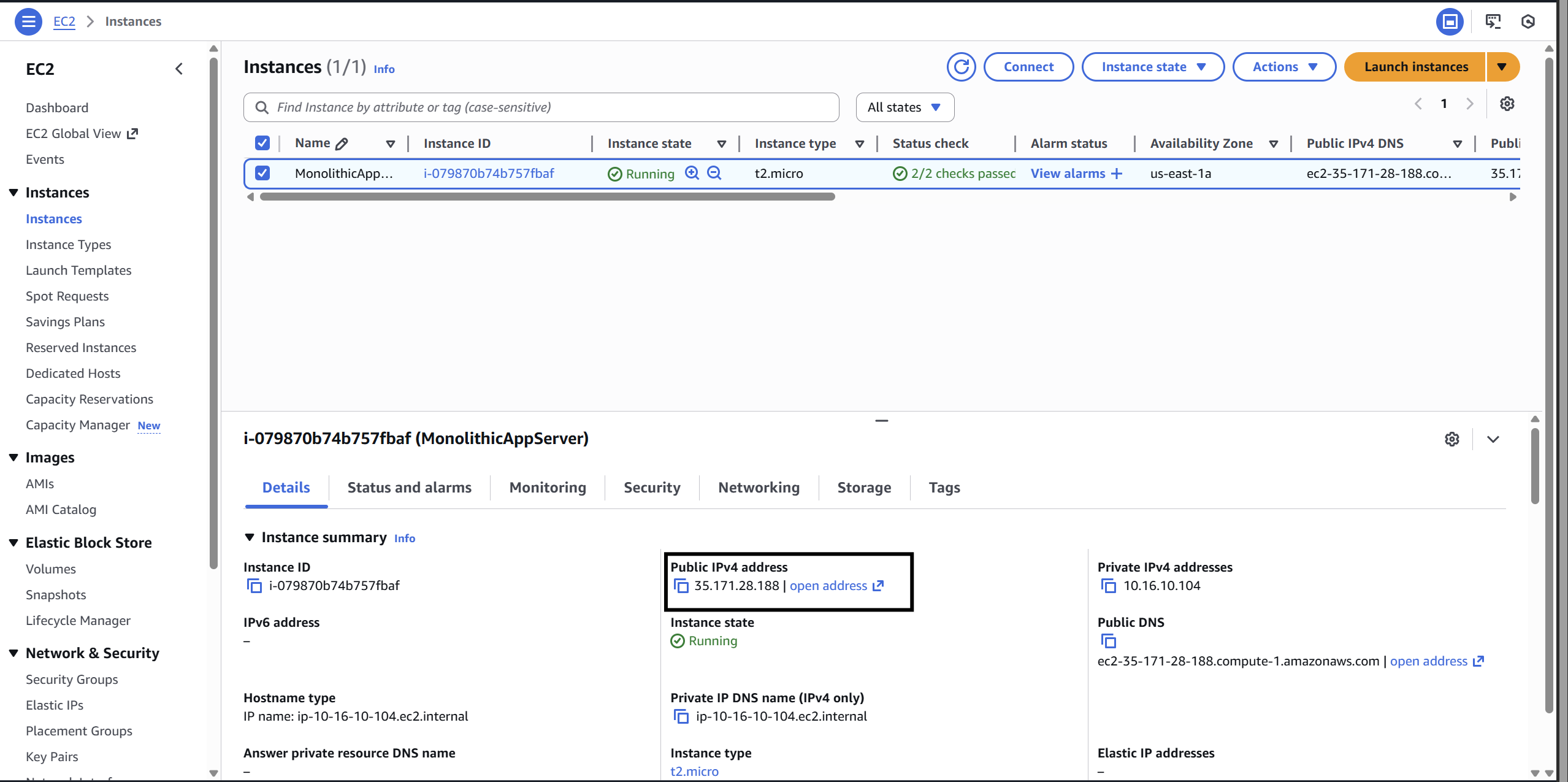Image resolution: width=1568 pixels, height=782 pixels.
Task: Collapse the Images sidebar section
Action: [x=13, y=458]
